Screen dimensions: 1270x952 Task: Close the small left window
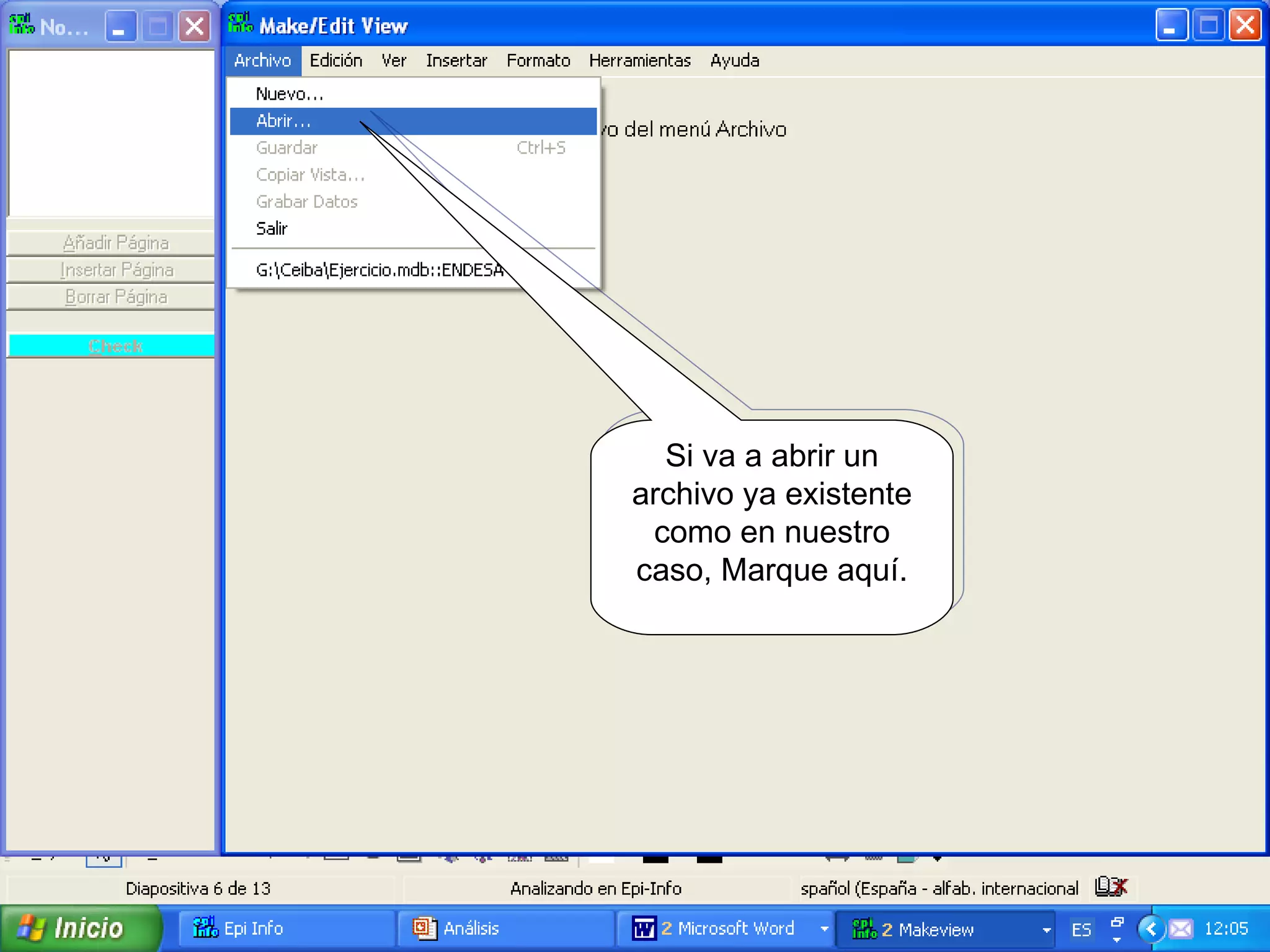click(194, 27)
